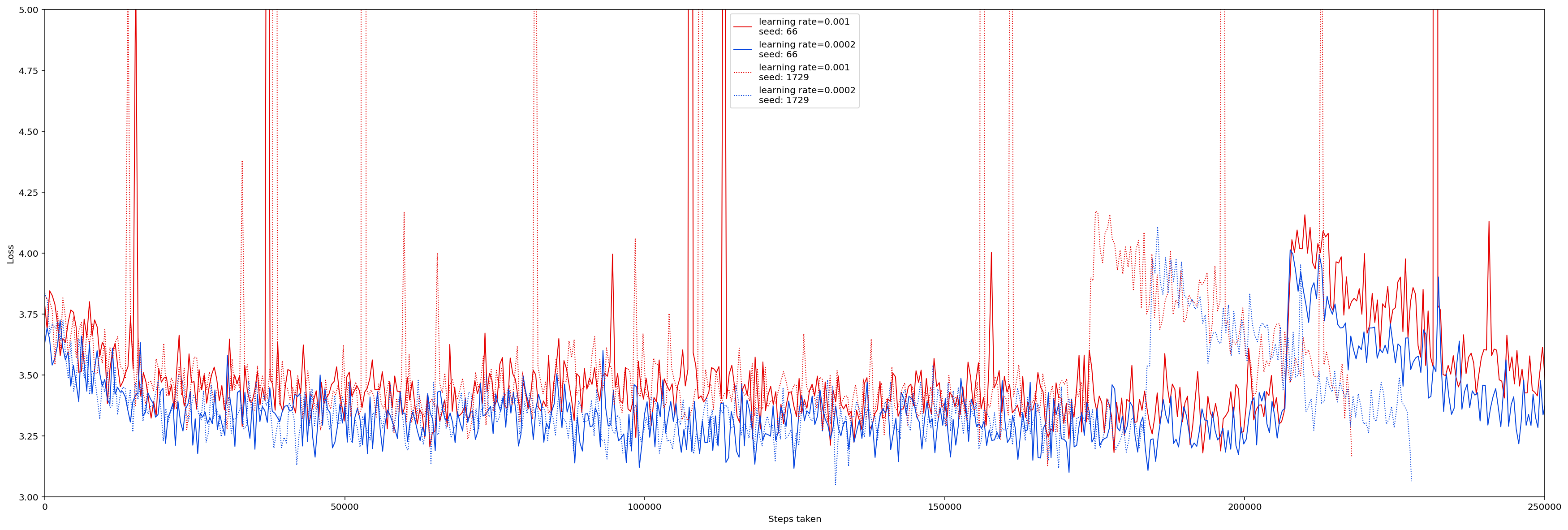Click the 5.00 y-axis tick label
This screenshot has height=530, width=1568.
coord(29,10)
